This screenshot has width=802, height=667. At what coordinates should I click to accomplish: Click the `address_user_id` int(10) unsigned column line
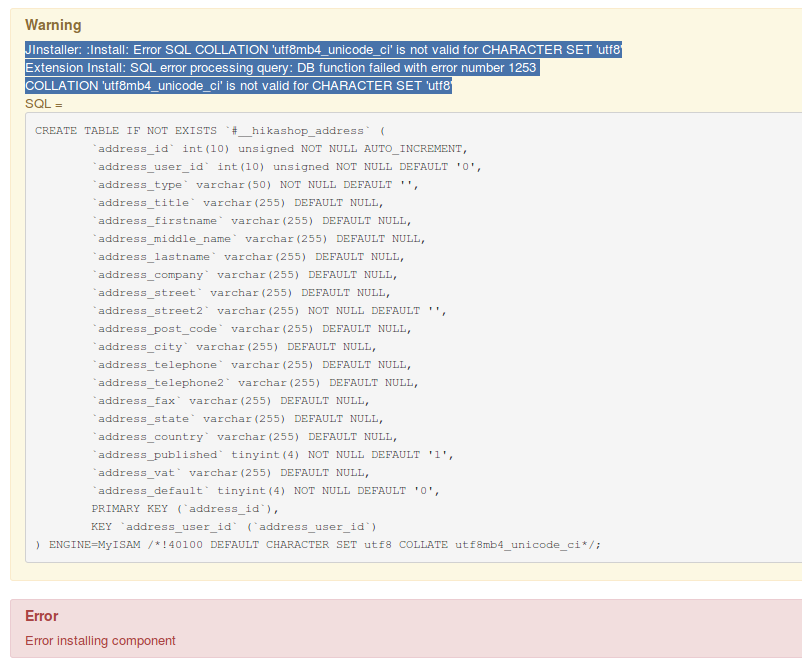[286, 167]
